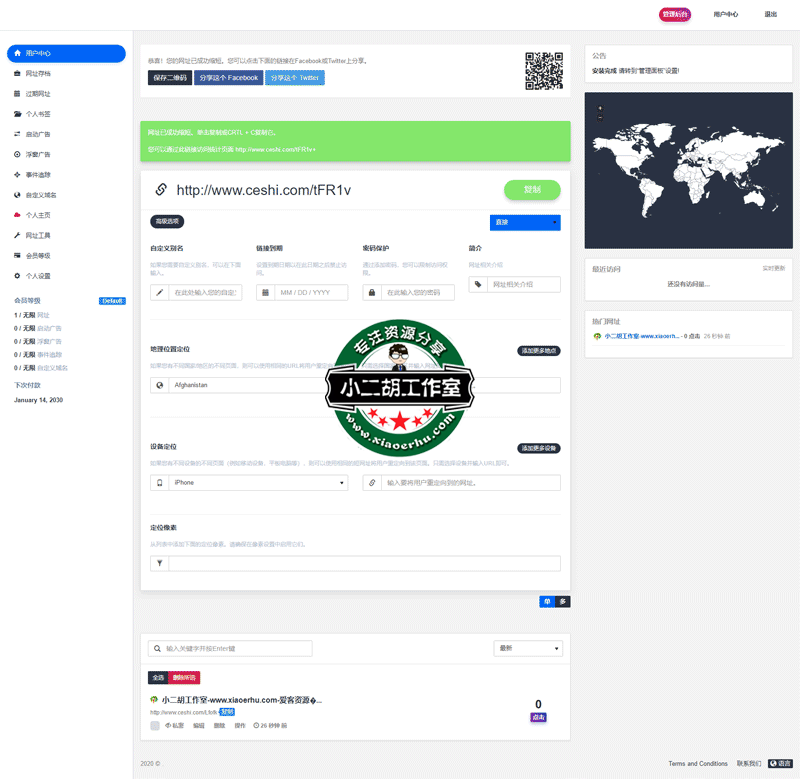Image resolution: width=800 pixels, height=779 pixels.
Task: Open 个人设置 in the sidebar
Action: tap(38, 276)
